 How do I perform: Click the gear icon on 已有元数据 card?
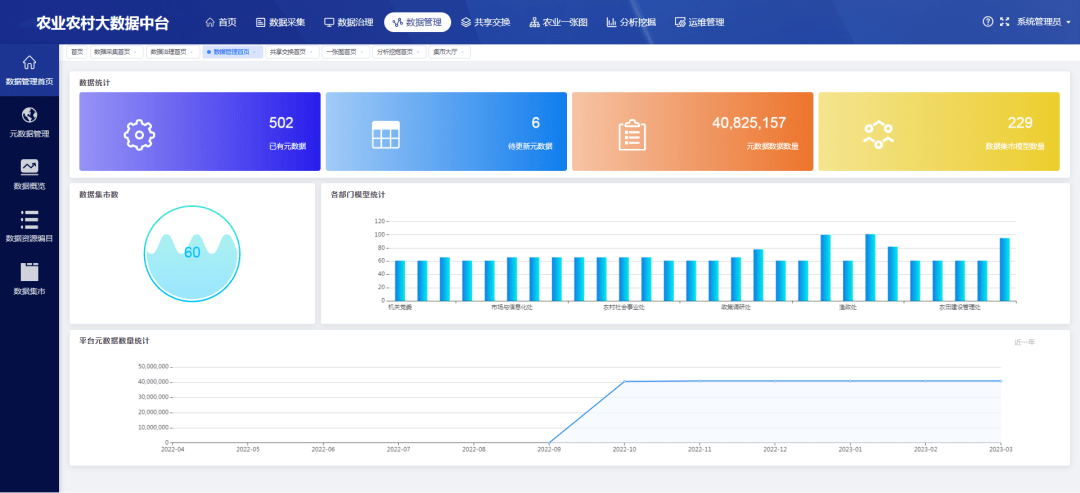tap(139, 134)
